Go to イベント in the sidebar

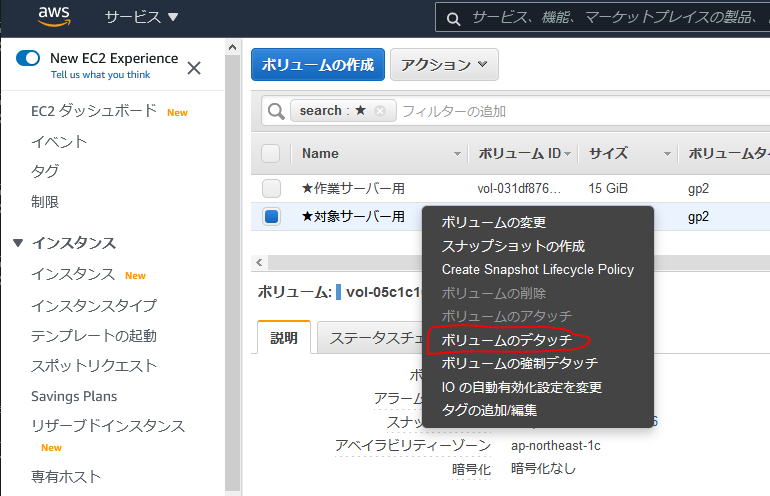click(x=59, y=141)
